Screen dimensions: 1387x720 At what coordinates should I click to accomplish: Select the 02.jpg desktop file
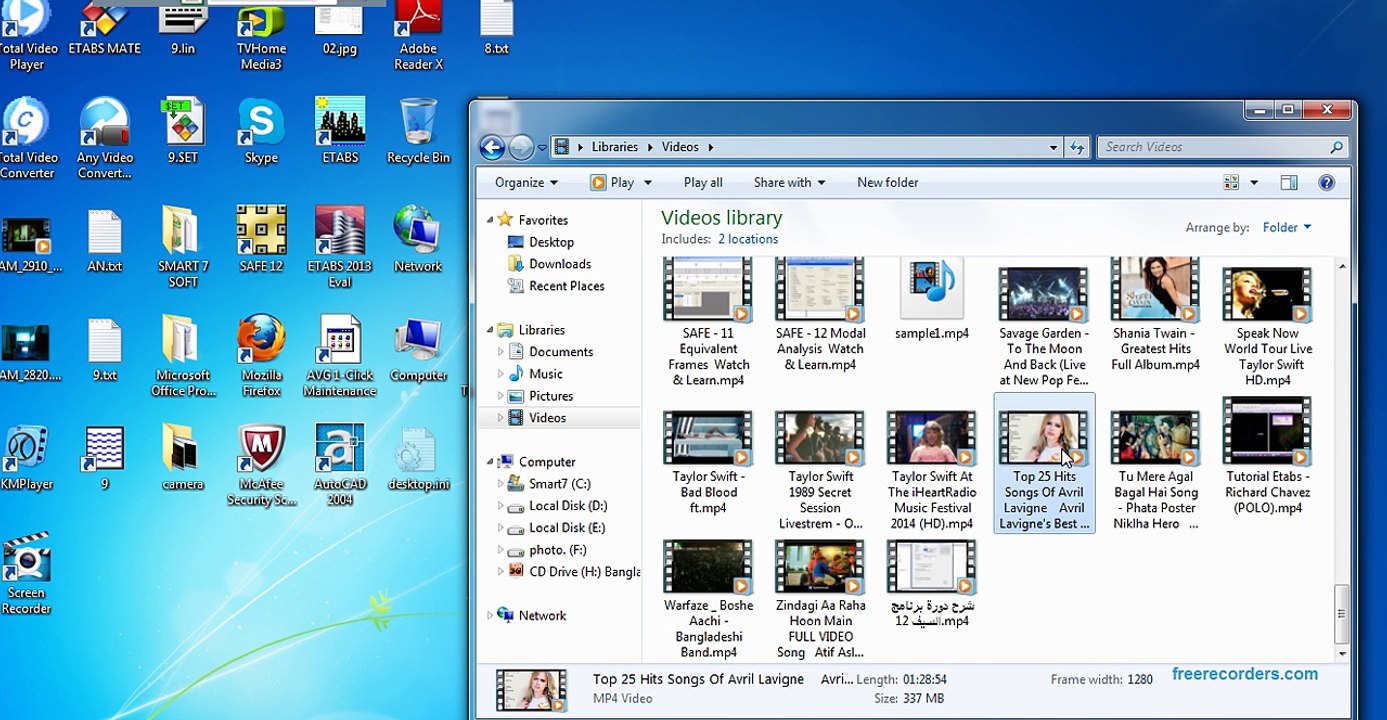[340, 29]
